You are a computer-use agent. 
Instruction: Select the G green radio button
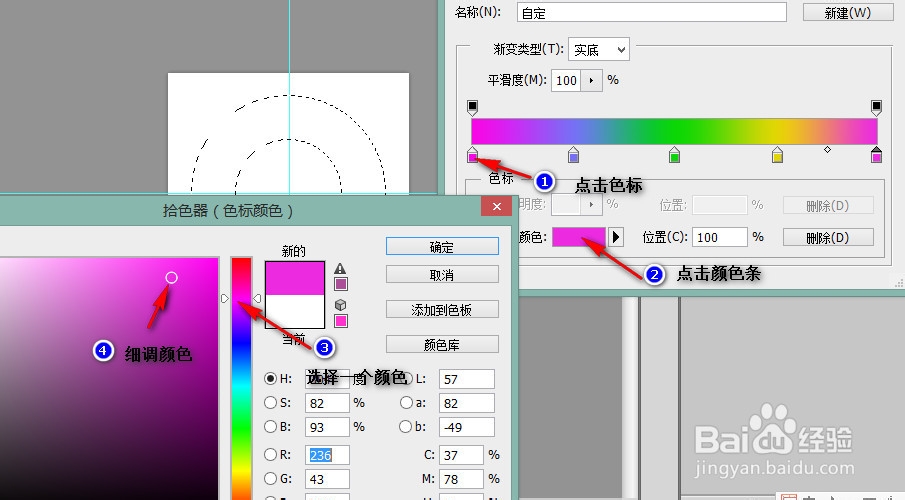(x=270, y=479)
